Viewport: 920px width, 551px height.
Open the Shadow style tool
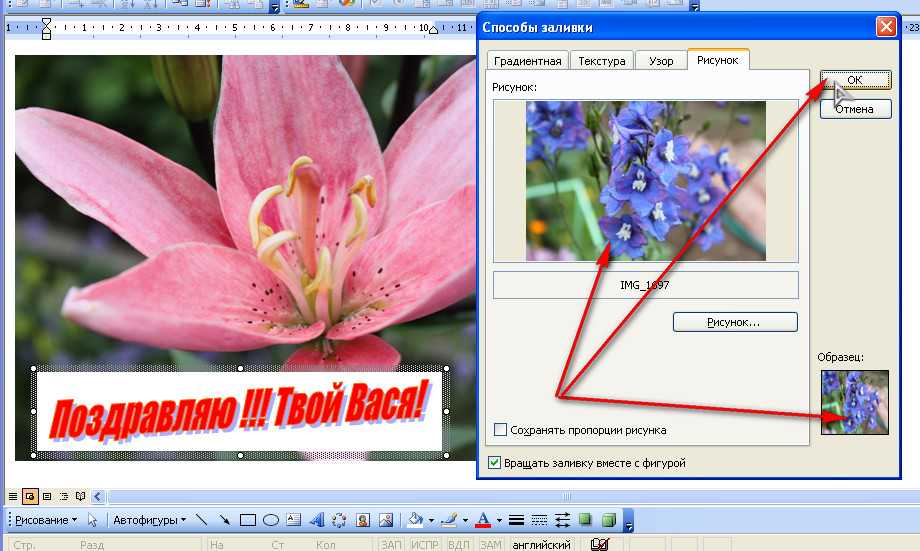[x=585, y=520]
